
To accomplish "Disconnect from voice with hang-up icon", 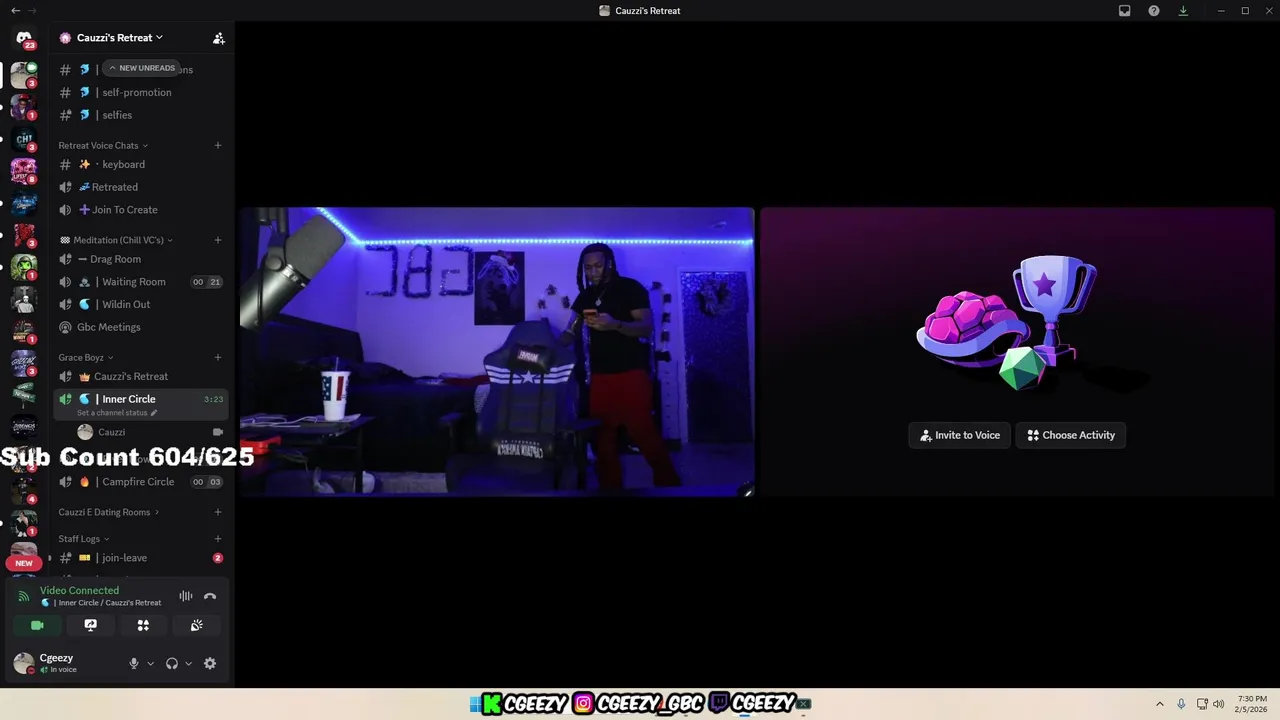I will point(210,596).
